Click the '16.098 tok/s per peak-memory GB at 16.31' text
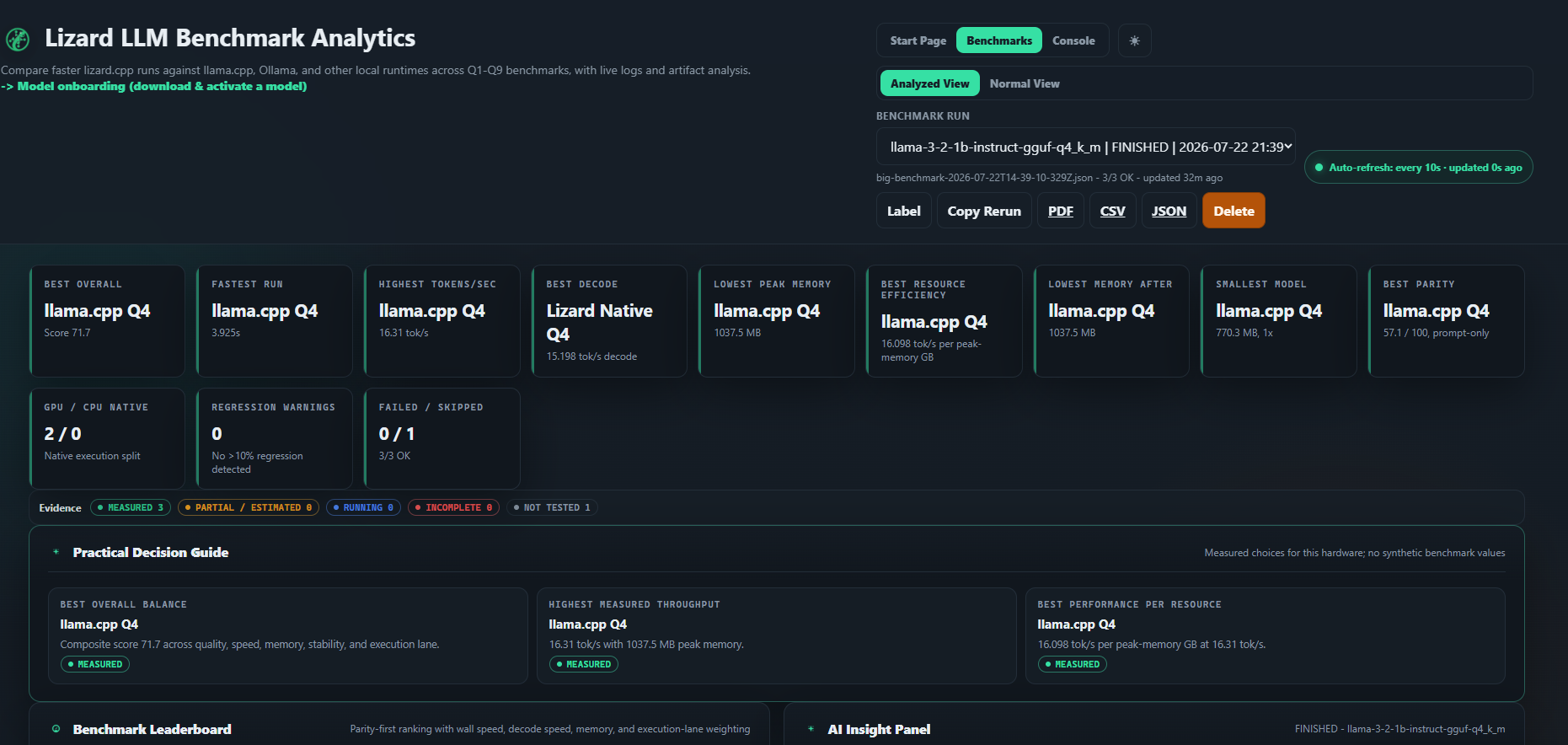Image resolution: width=1568 pixels, height=745 pixels. [x=1152, y=645]
